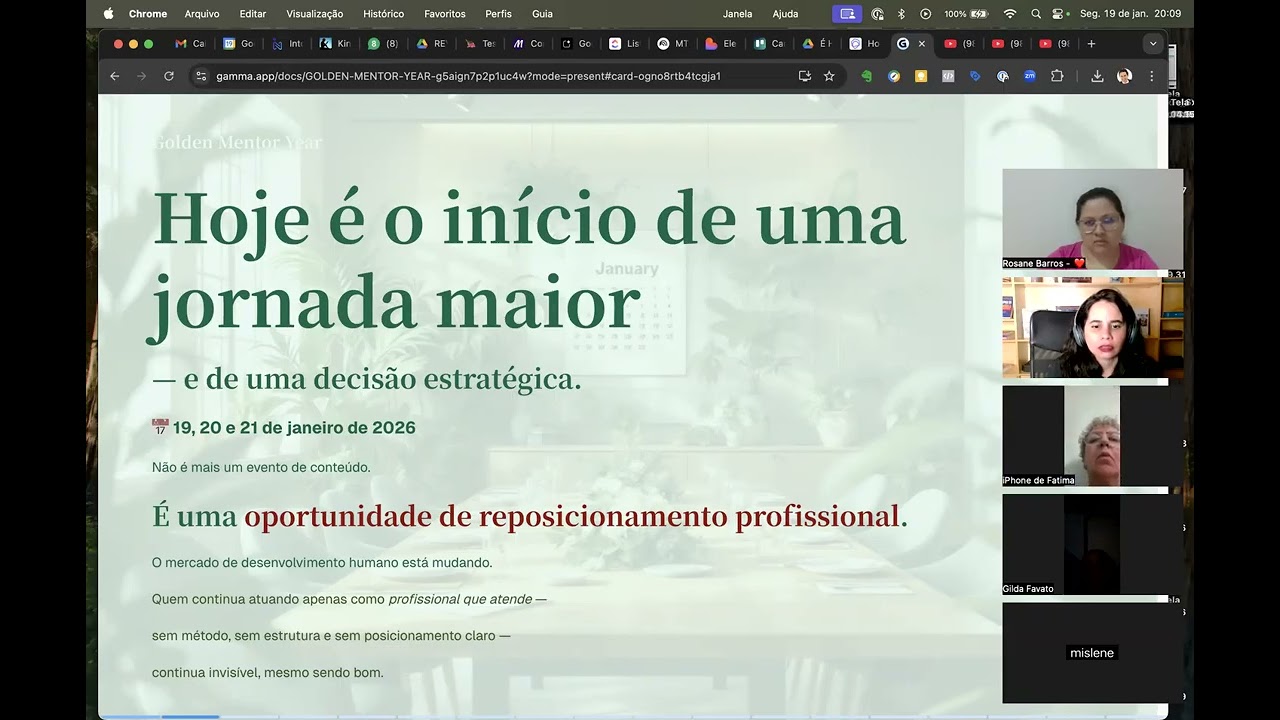View site information icon in address bar
The height and width of the screenshot is (720, 1280).
click(201, 76)
